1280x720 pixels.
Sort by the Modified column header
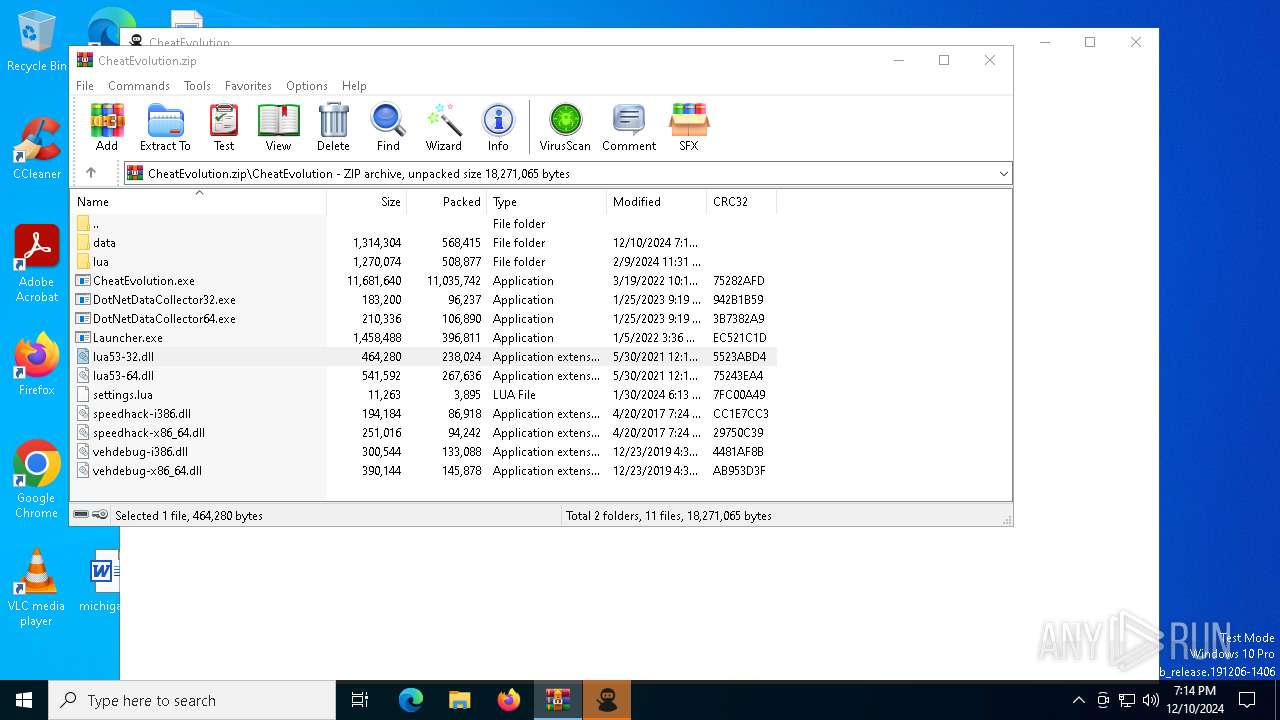(657, 202)
